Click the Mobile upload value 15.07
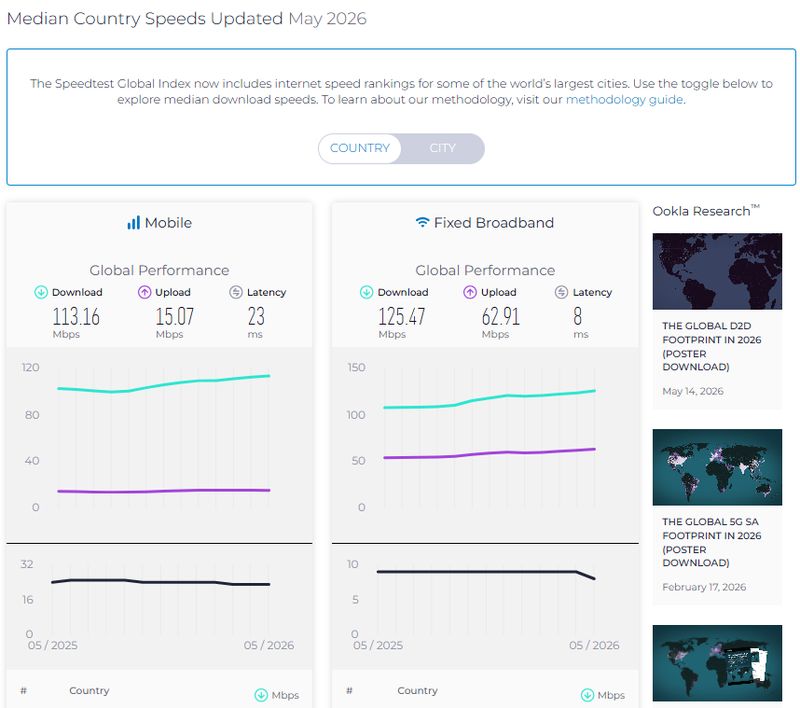The height and width of the screenshot is (708, 800). click(x=174, y=316)
